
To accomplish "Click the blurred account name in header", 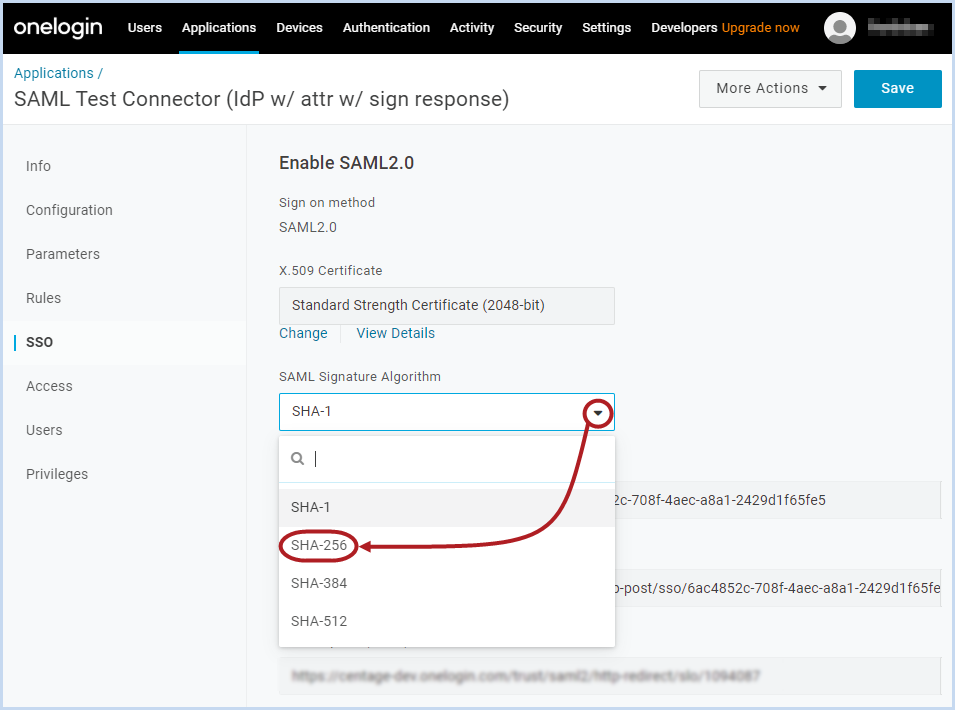I will click(x=901, y=27).
